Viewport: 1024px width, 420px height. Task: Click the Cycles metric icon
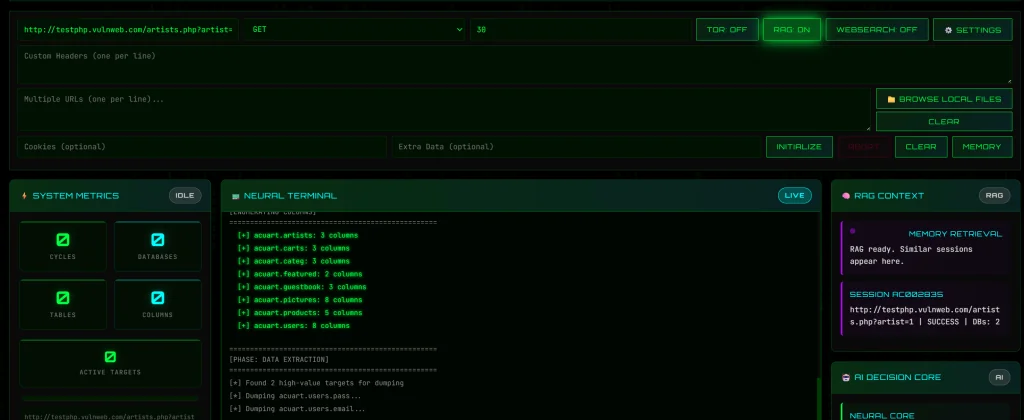click(62, 240)
